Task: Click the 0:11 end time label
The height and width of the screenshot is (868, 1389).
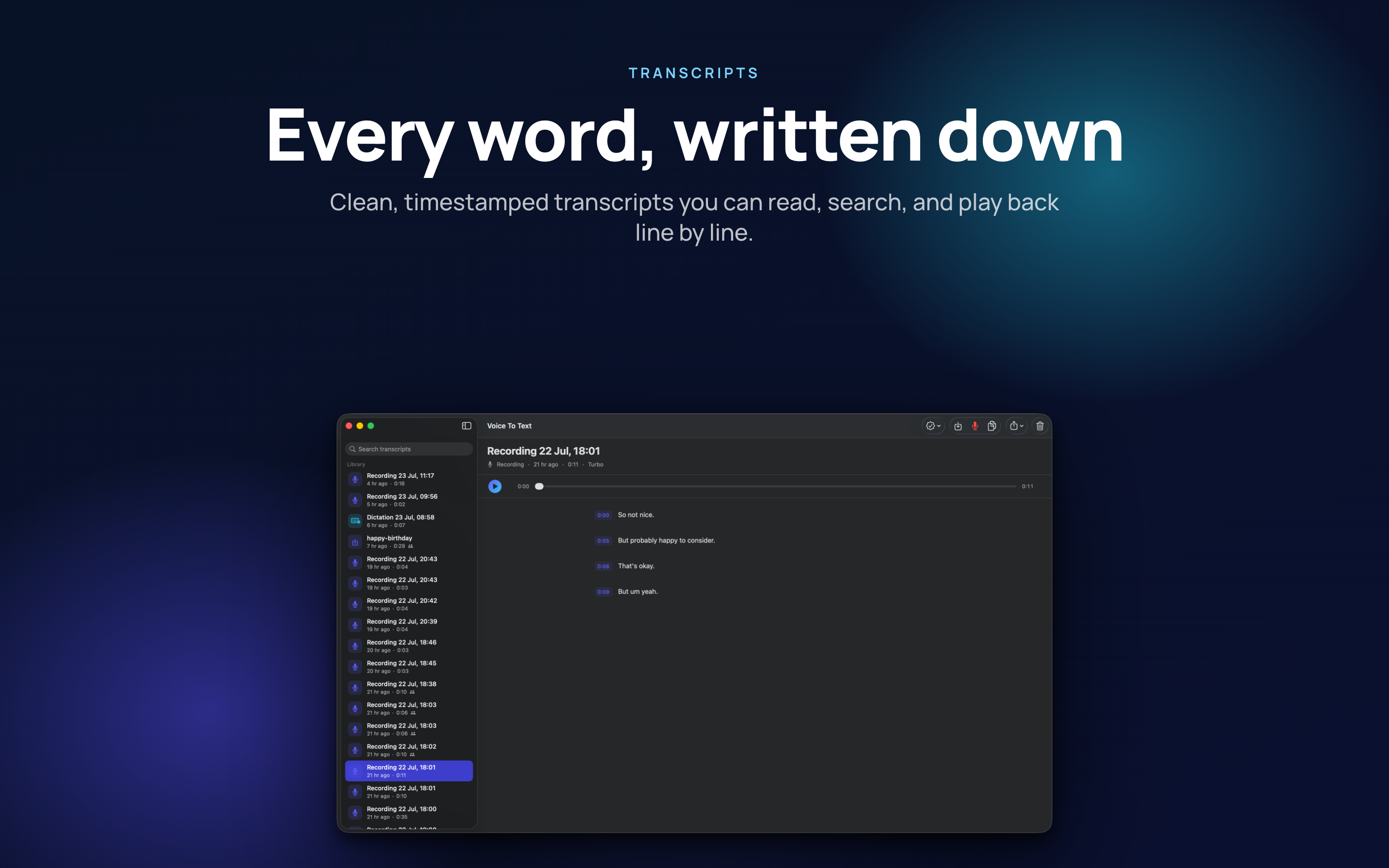Action: pyautogui.click(x=1027, y=486)
